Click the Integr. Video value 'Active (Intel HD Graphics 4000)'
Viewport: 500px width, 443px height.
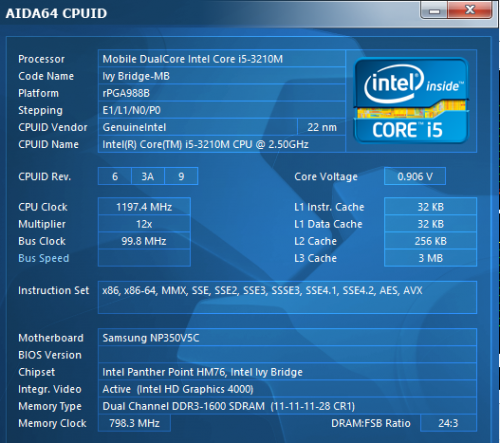click(287, 389)
